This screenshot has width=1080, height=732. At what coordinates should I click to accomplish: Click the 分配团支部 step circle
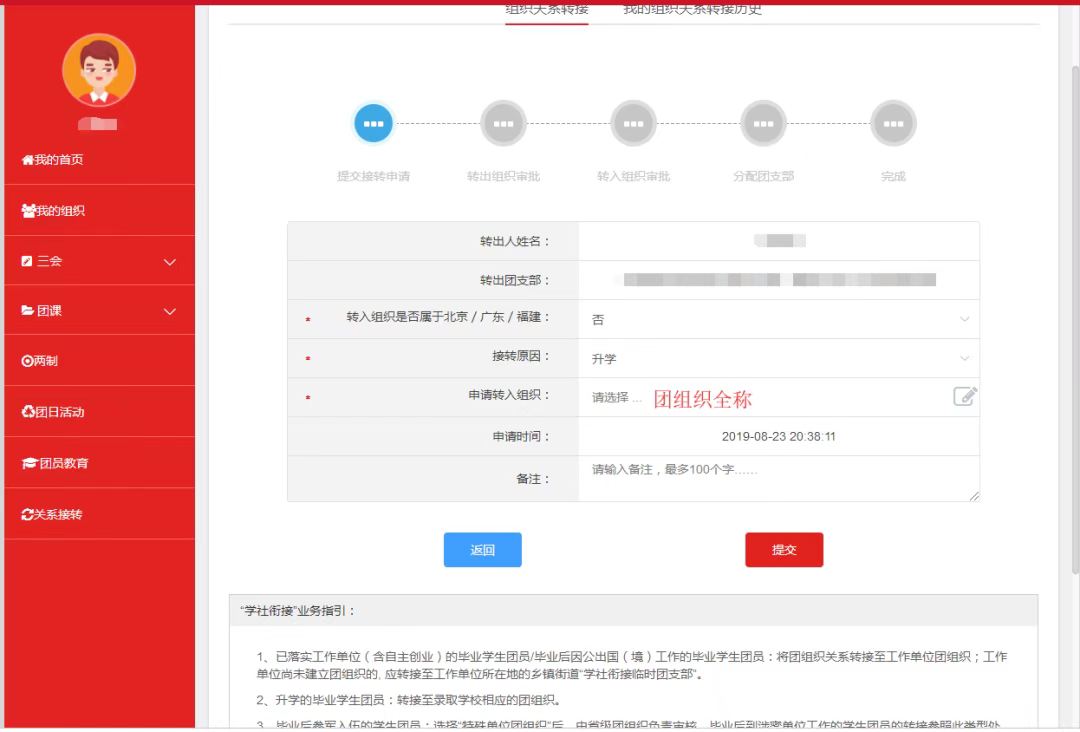pyautogui.click(x=763, y=124)
